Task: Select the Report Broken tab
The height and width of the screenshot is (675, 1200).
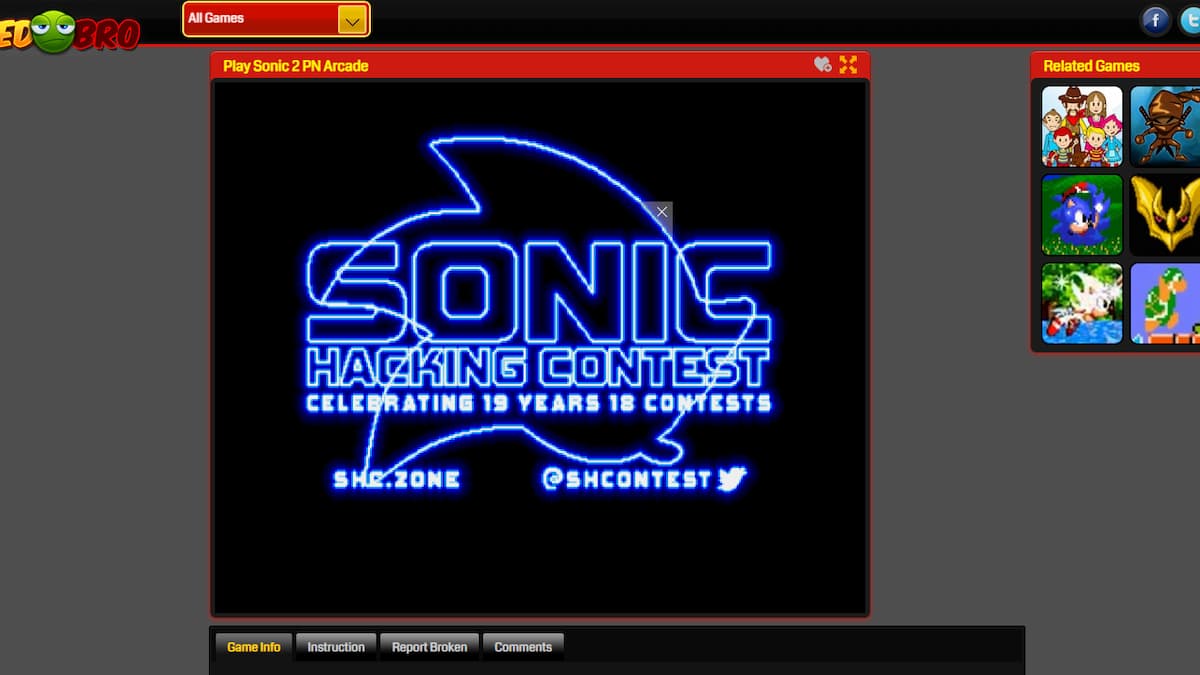Action: click(x=429, y=647)
